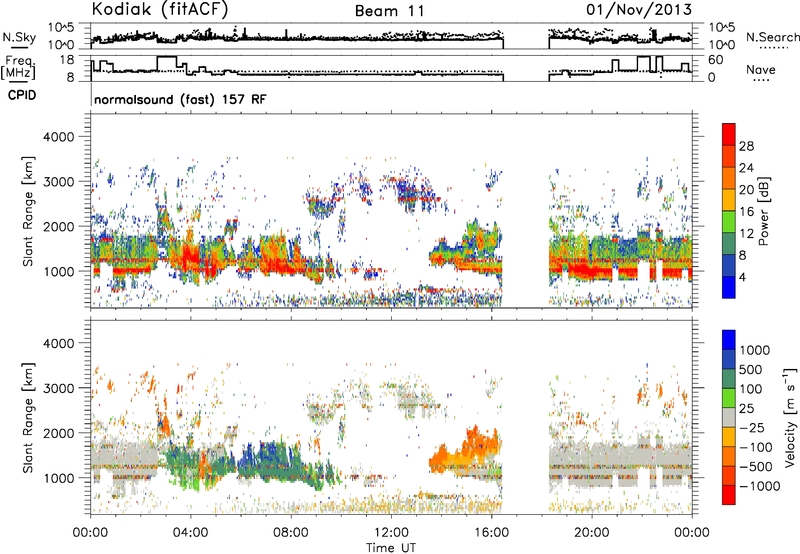
Task: Click the 'Kodiak (fitACF)' title text
Action: pos(160,9)
